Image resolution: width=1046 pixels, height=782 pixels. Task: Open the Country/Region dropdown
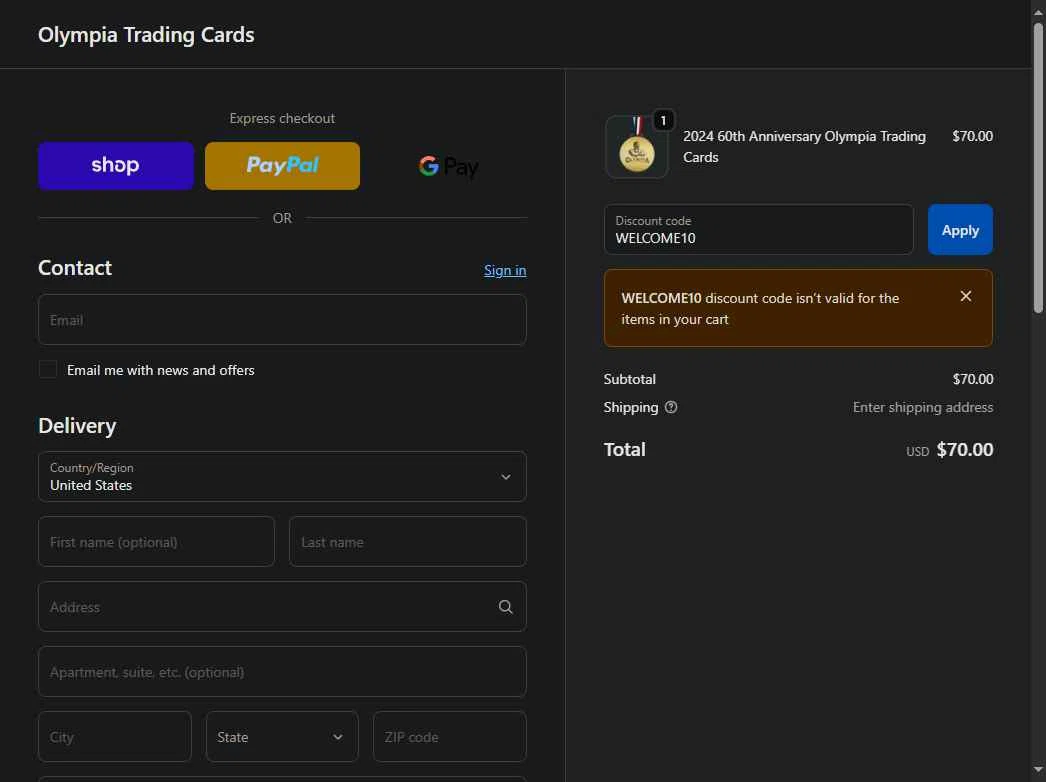[282, 476]
